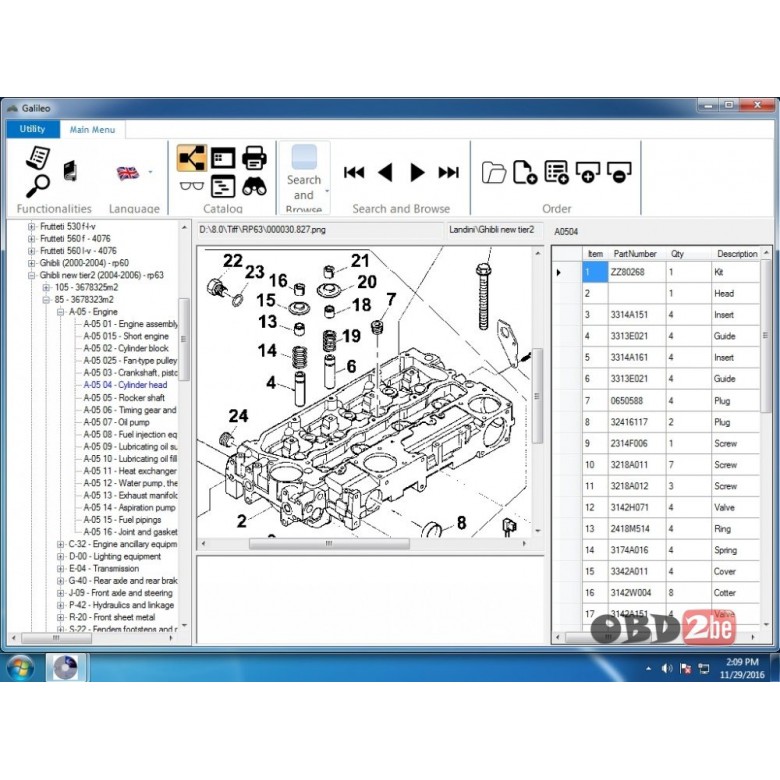Expand the C-32 Engine ancillary node

pyautogui.click(x=60, y=544)
